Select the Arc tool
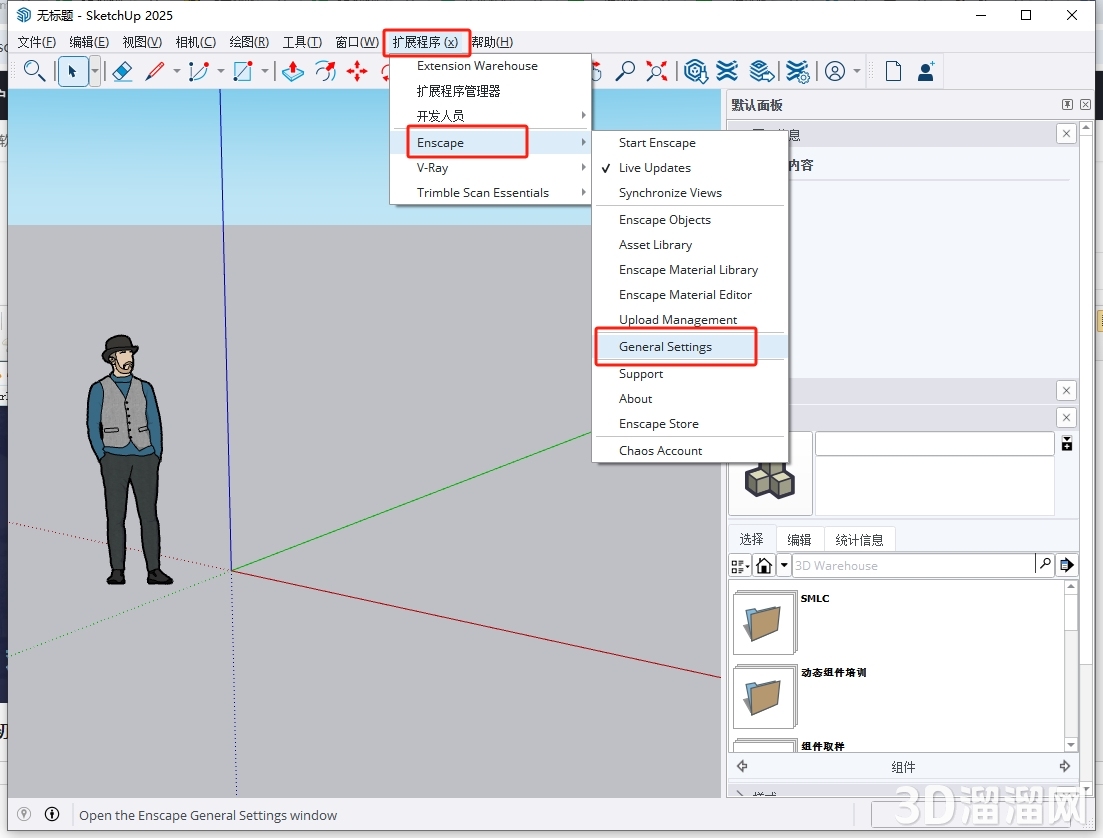Screen dimensions: 1103x838 tap(199, 71)
